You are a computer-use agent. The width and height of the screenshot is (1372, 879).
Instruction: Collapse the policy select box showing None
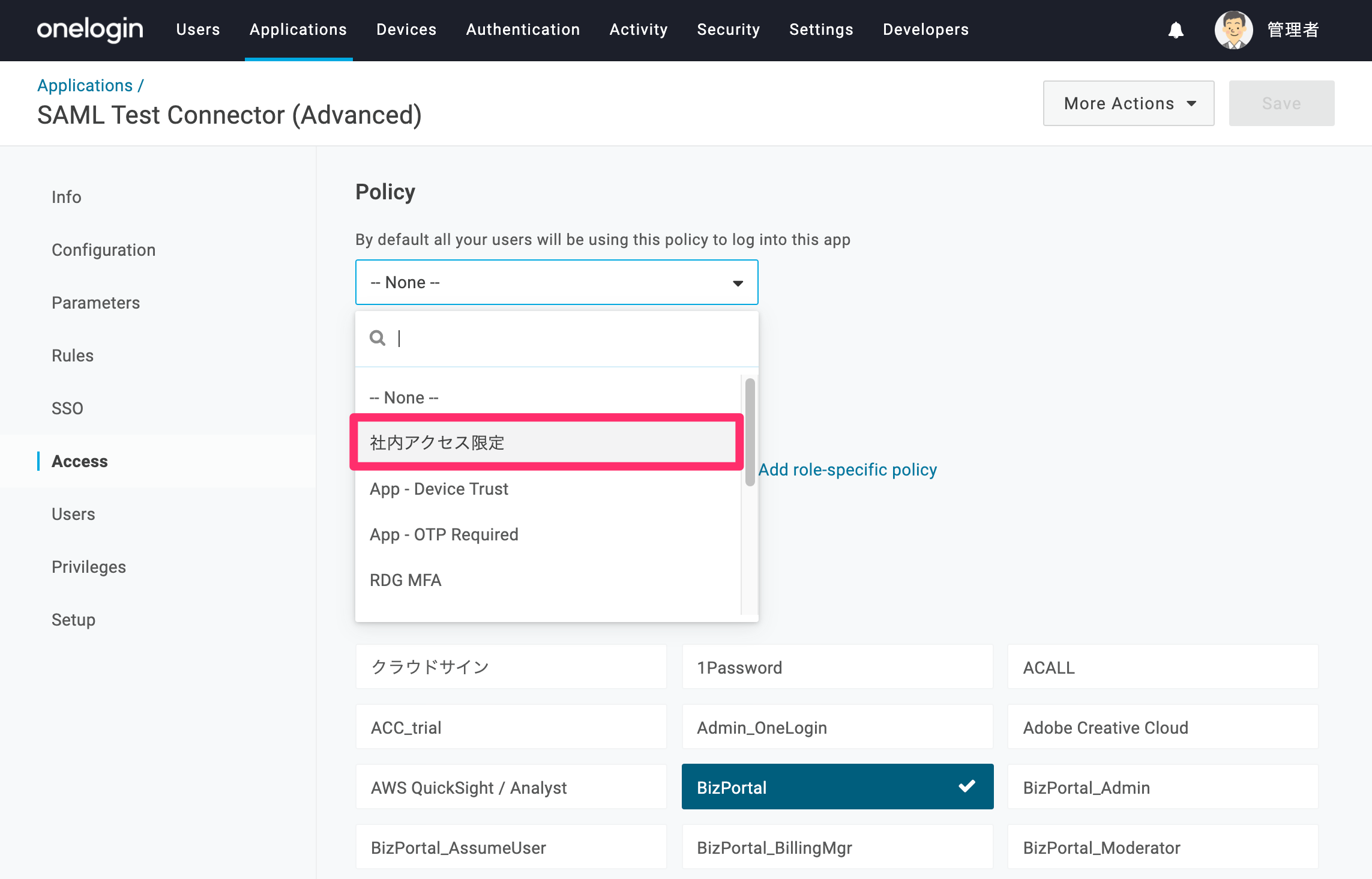pyautogui.click(x=557, y=282)
